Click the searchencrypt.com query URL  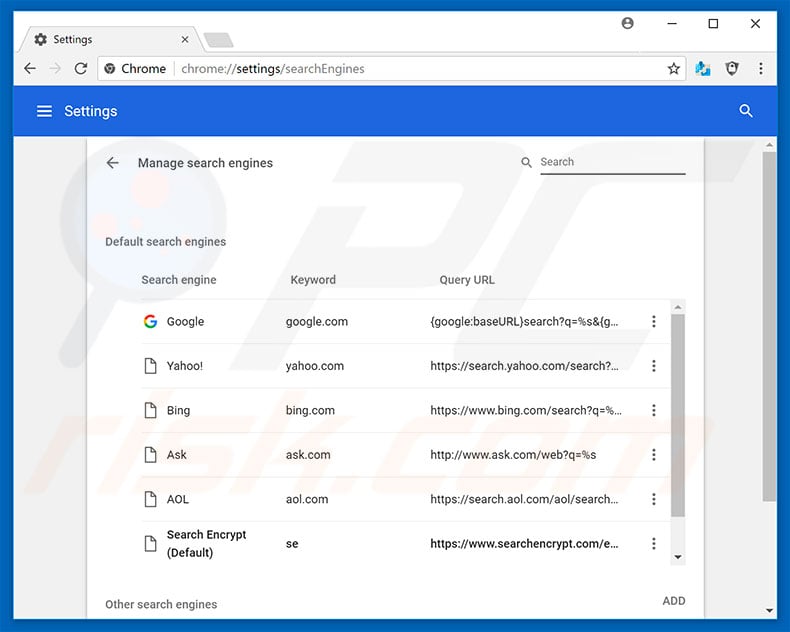(x=524, y=543)
